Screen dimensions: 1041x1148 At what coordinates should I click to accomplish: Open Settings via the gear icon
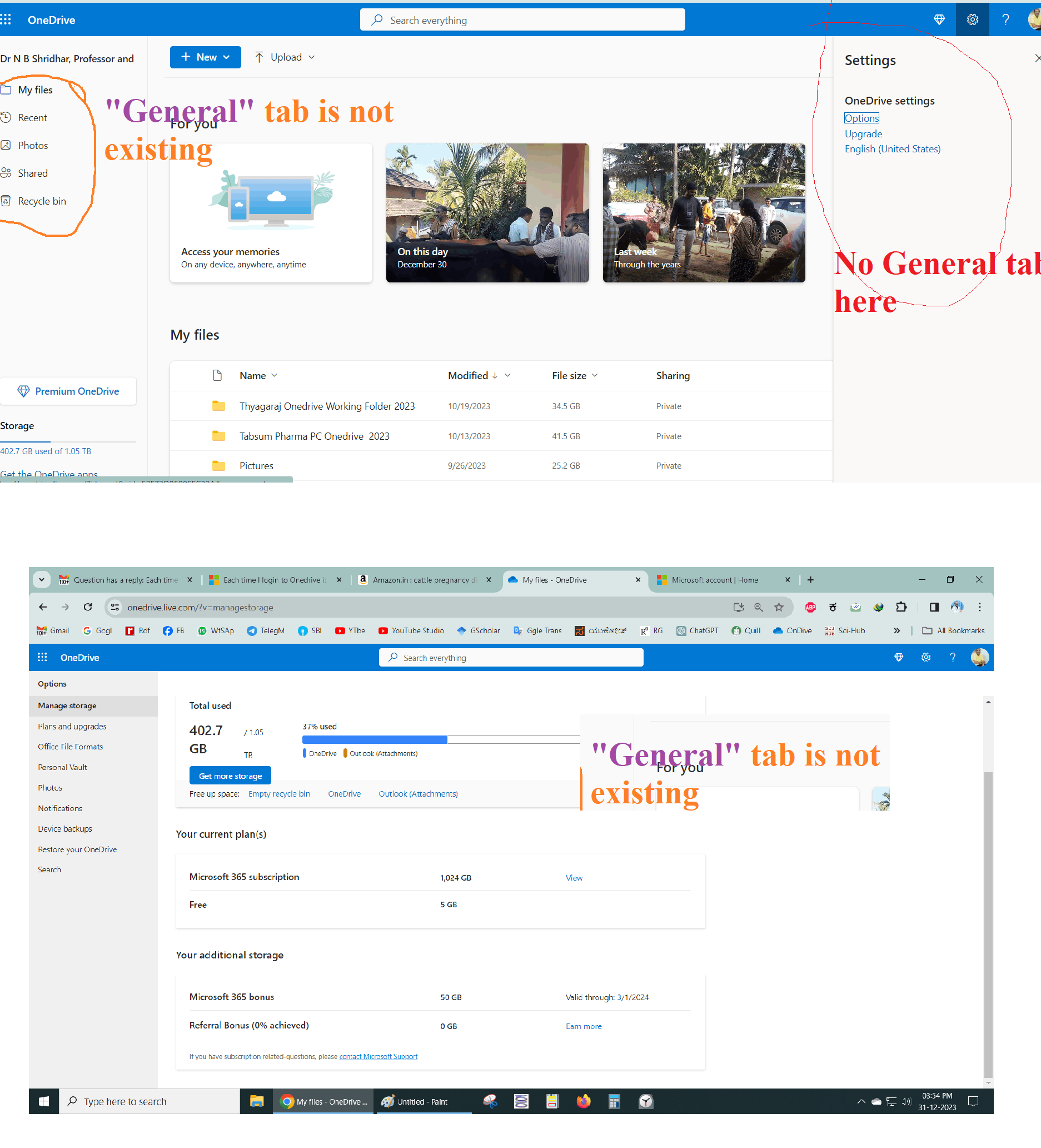pos(972,19)
